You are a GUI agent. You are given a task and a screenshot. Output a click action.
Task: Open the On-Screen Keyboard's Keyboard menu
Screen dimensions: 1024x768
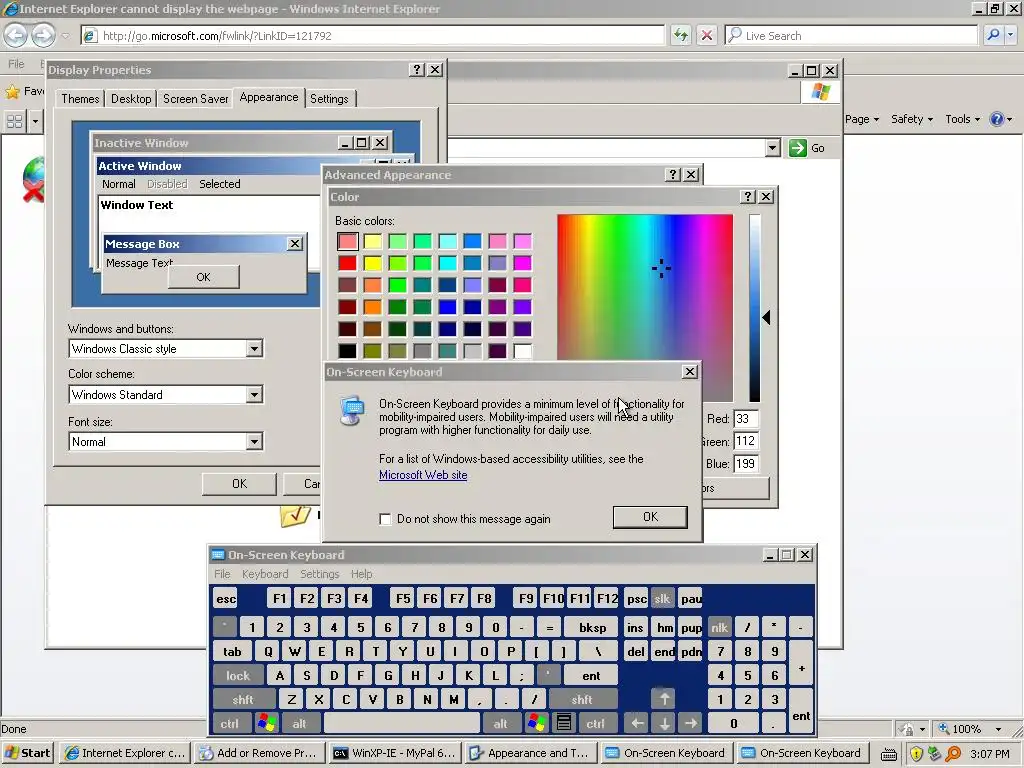pos(264,574)
